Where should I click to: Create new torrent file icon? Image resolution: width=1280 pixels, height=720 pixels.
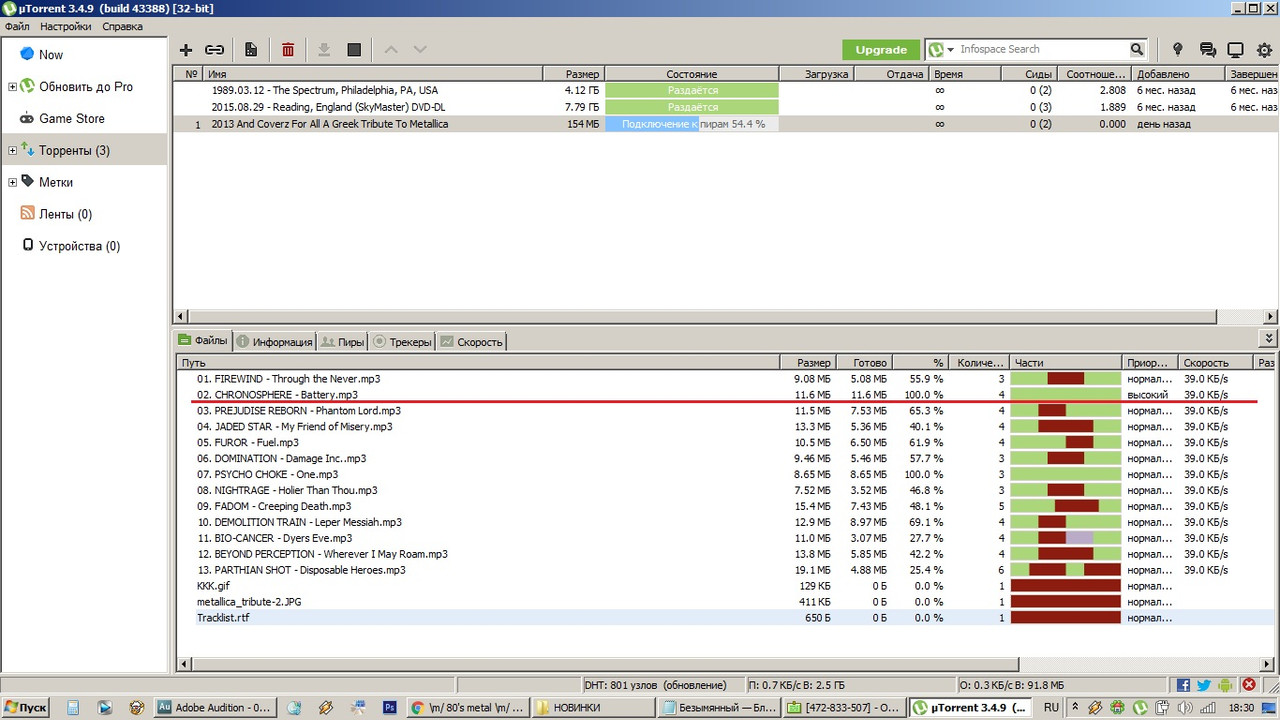click(x=251, y=49)
